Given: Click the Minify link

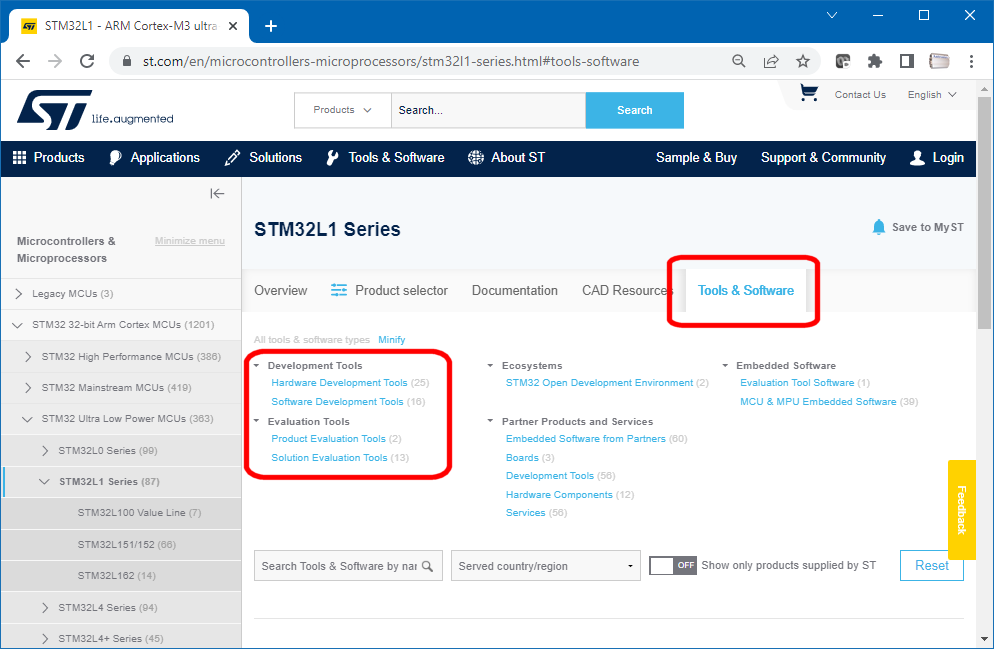Looking at the screenshot, I should [392, 340].
